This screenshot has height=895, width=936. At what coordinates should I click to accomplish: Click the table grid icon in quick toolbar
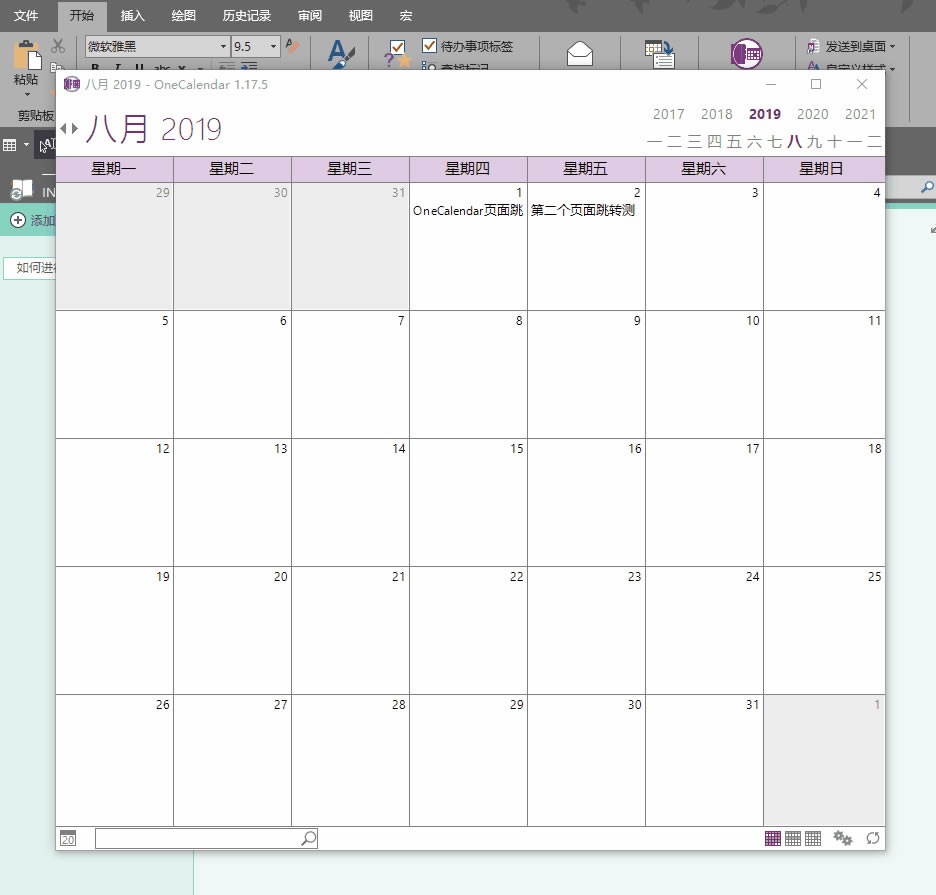pos(10,144)
